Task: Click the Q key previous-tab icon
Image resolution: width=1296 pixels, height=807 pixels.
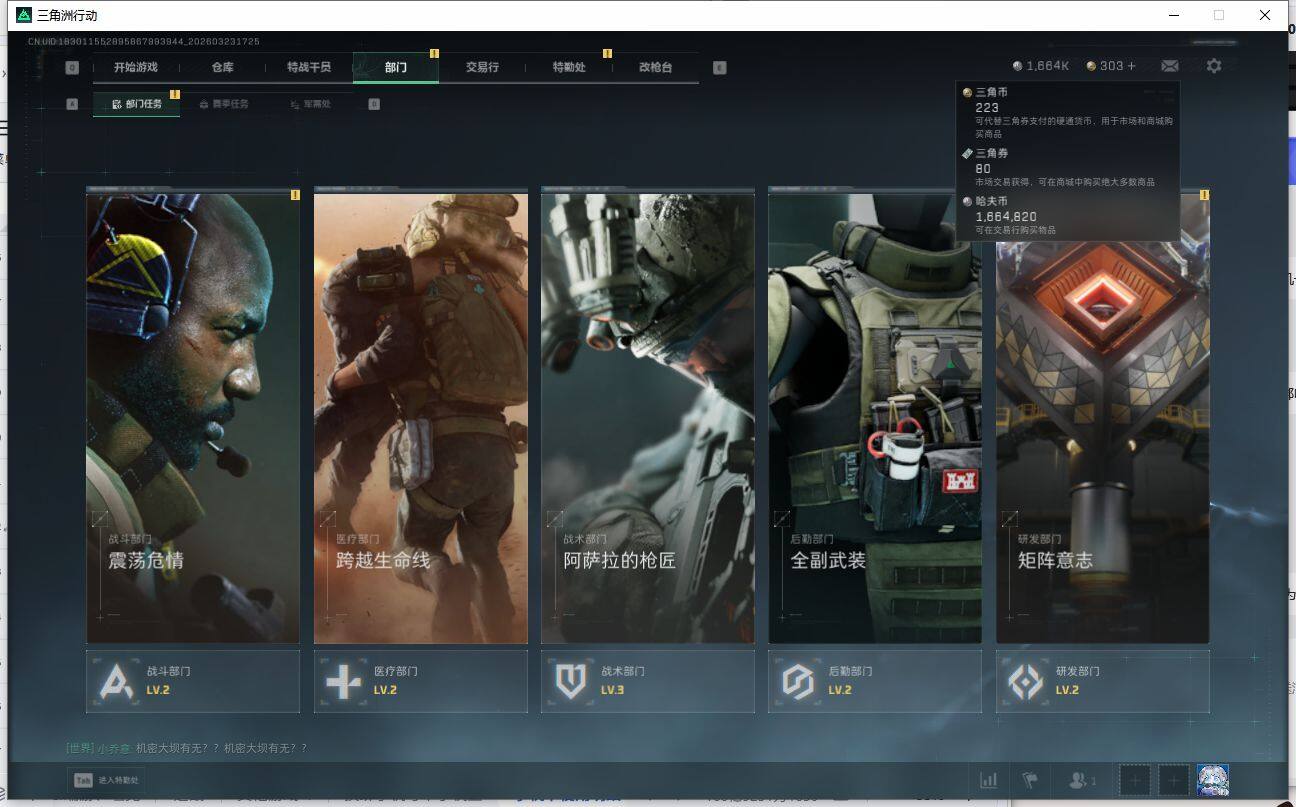Action: [x=72, y=68]
